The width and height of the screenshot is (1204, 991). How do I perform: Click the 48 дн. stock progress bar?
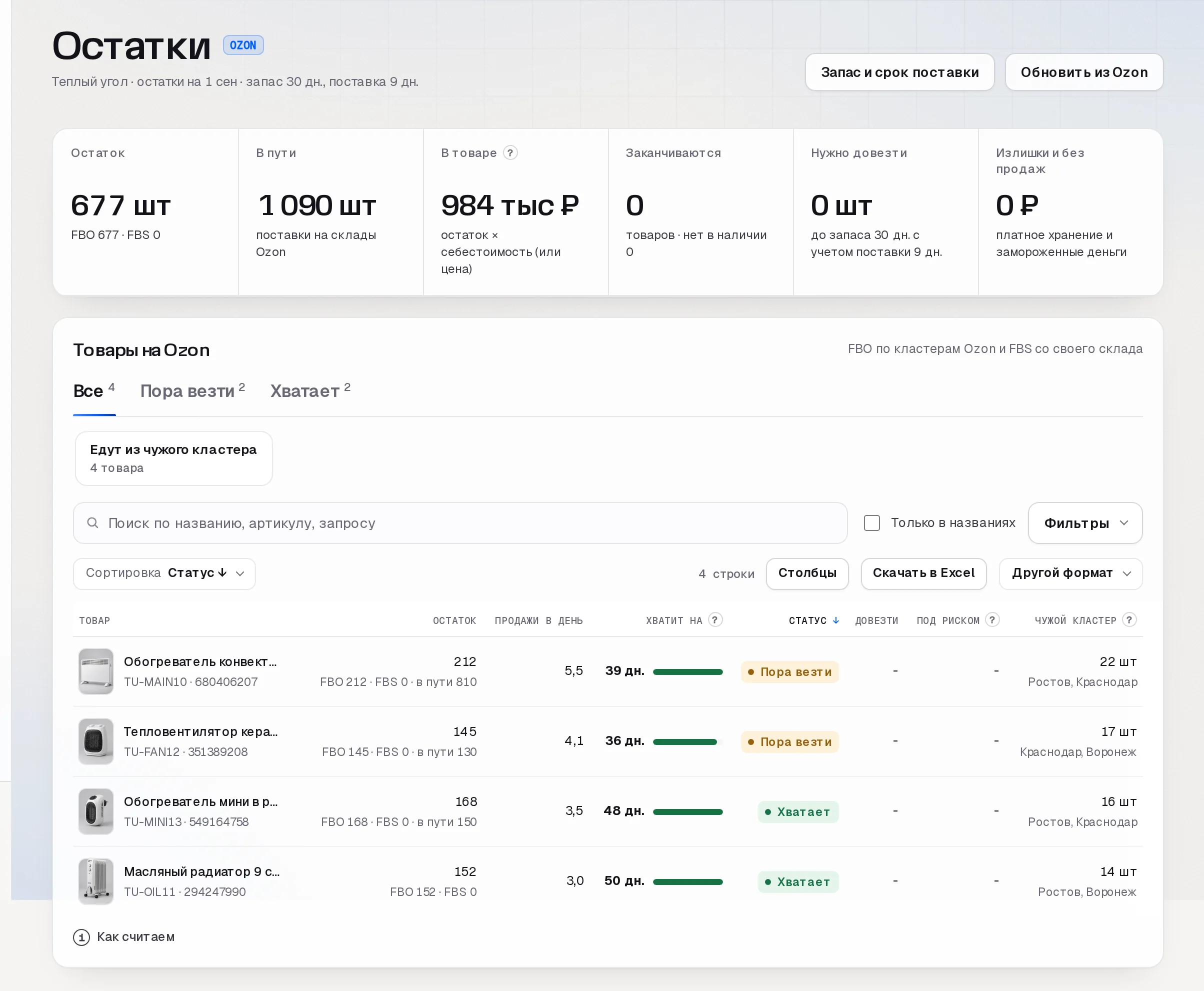[x=688, y=812]
